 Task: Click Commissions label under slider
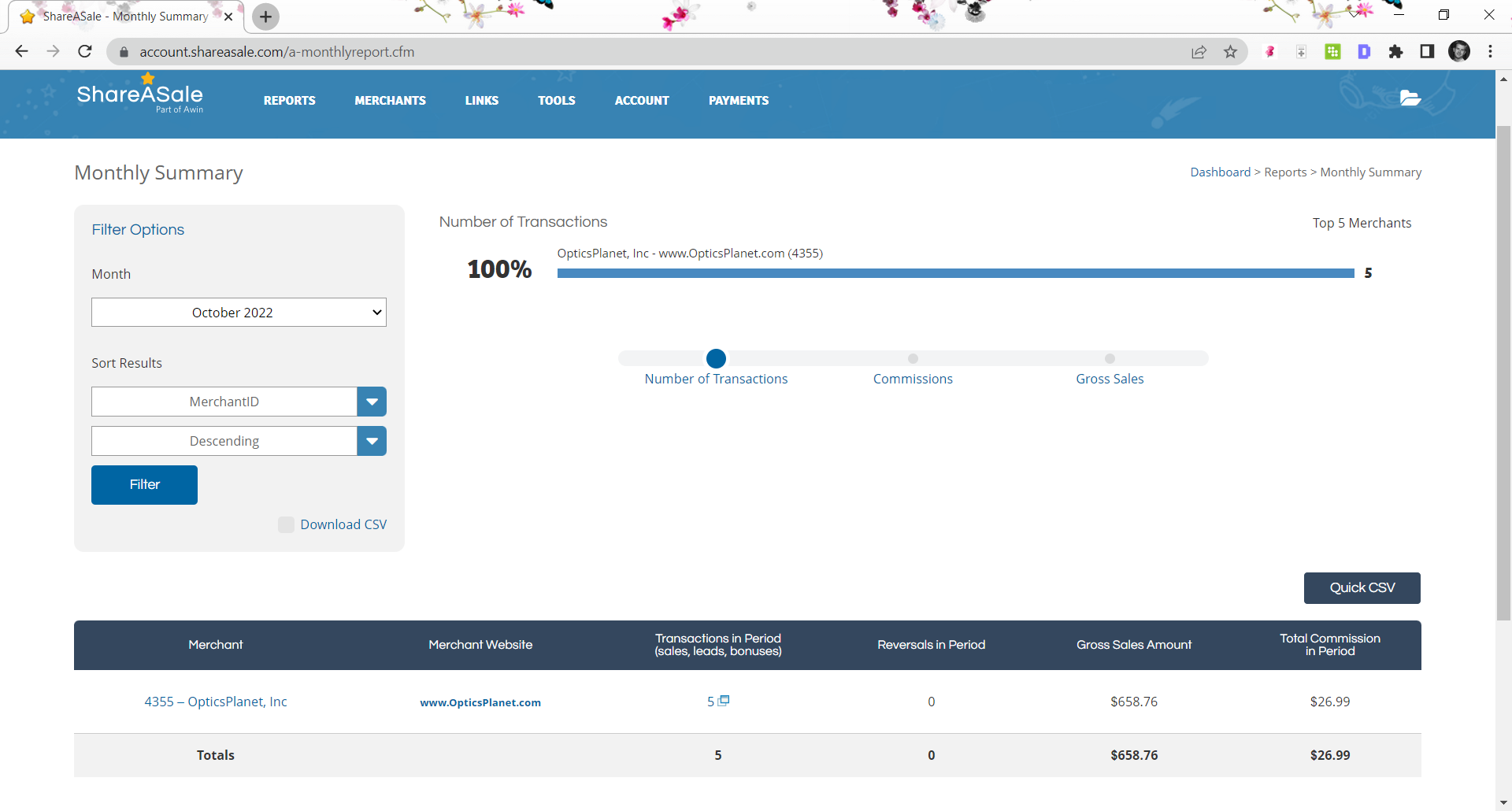click(913, 379)
